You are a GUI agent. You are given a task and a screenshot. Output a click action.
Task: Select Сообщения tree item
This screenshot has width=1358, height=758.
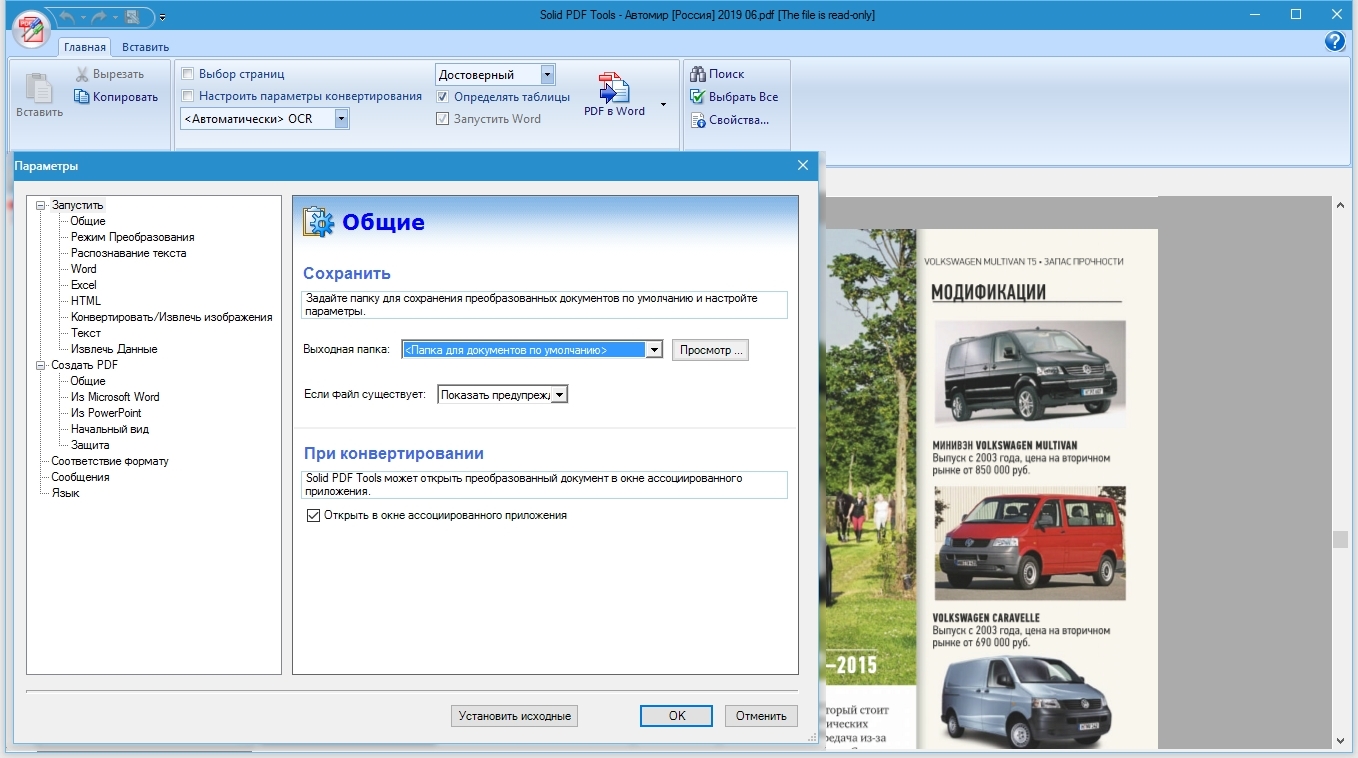point(81,477)
